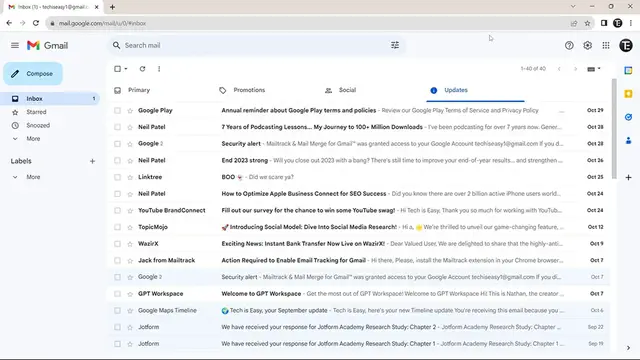This screenshot has height=360, width=640.
Task: Open Google Calendar side panel
Action: click(x=628, y=70)
